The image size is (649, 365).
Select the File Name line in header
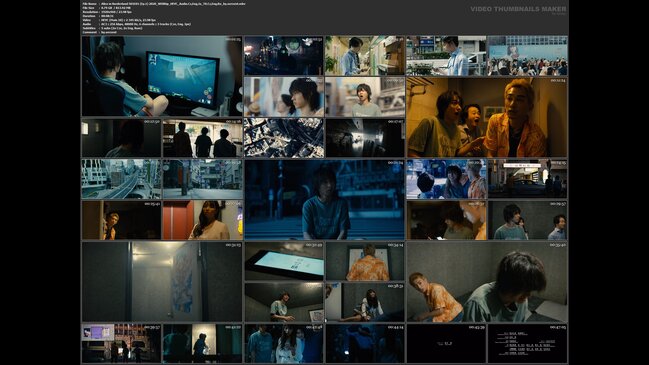tap(164, 4)
